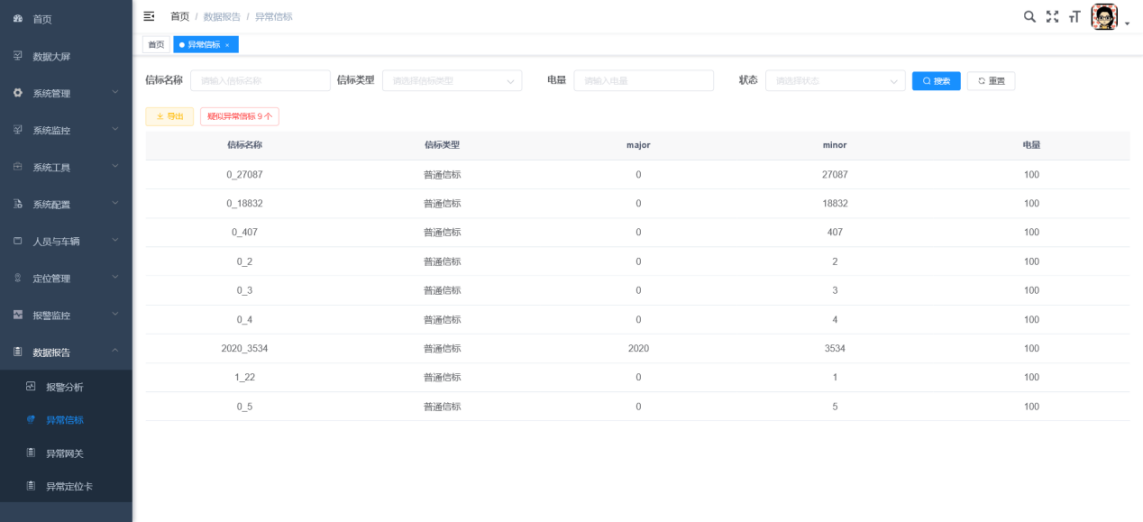Viewport: 1143px width, 522px height.
Task: Toggle fullscreen mode icon
Action: point(1052,17)
